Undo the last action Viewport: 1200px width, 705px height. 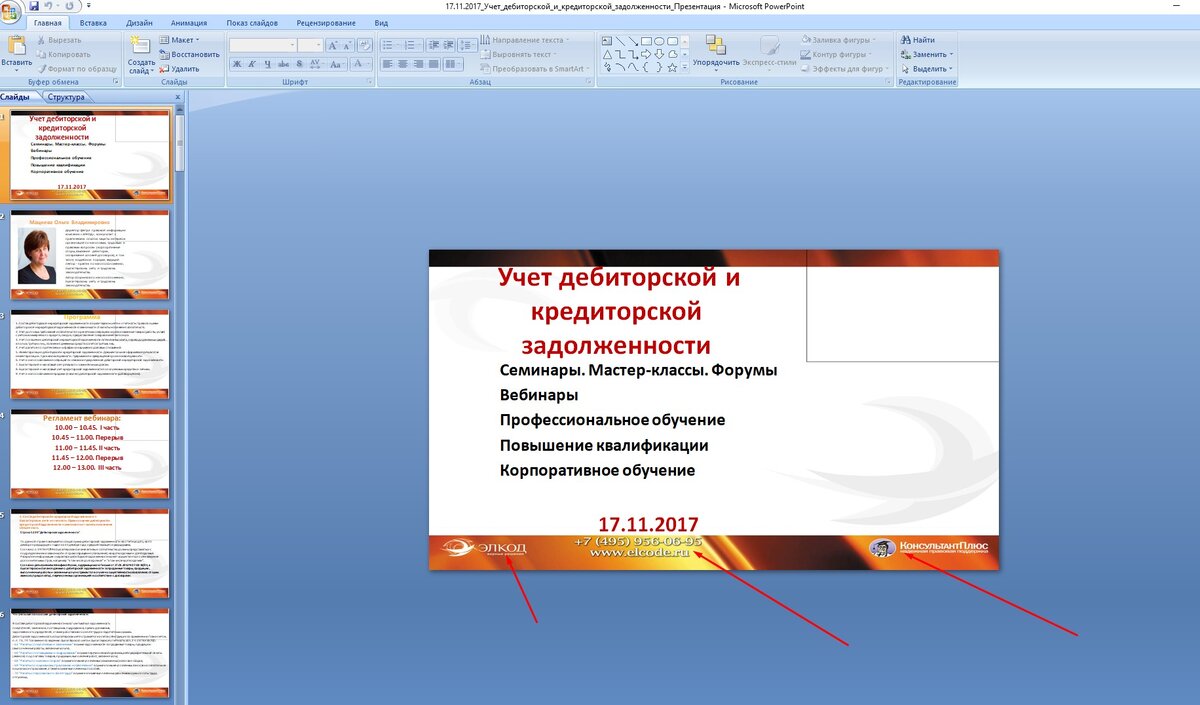click(x=47, y=6)
